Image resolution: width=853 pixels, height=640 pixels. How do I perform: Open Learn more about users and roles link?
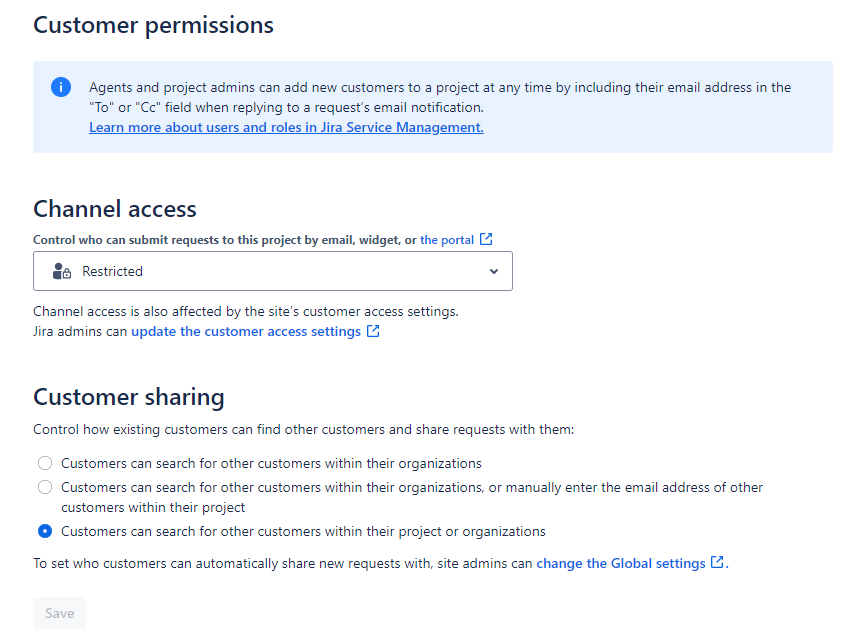pos(286,127)
